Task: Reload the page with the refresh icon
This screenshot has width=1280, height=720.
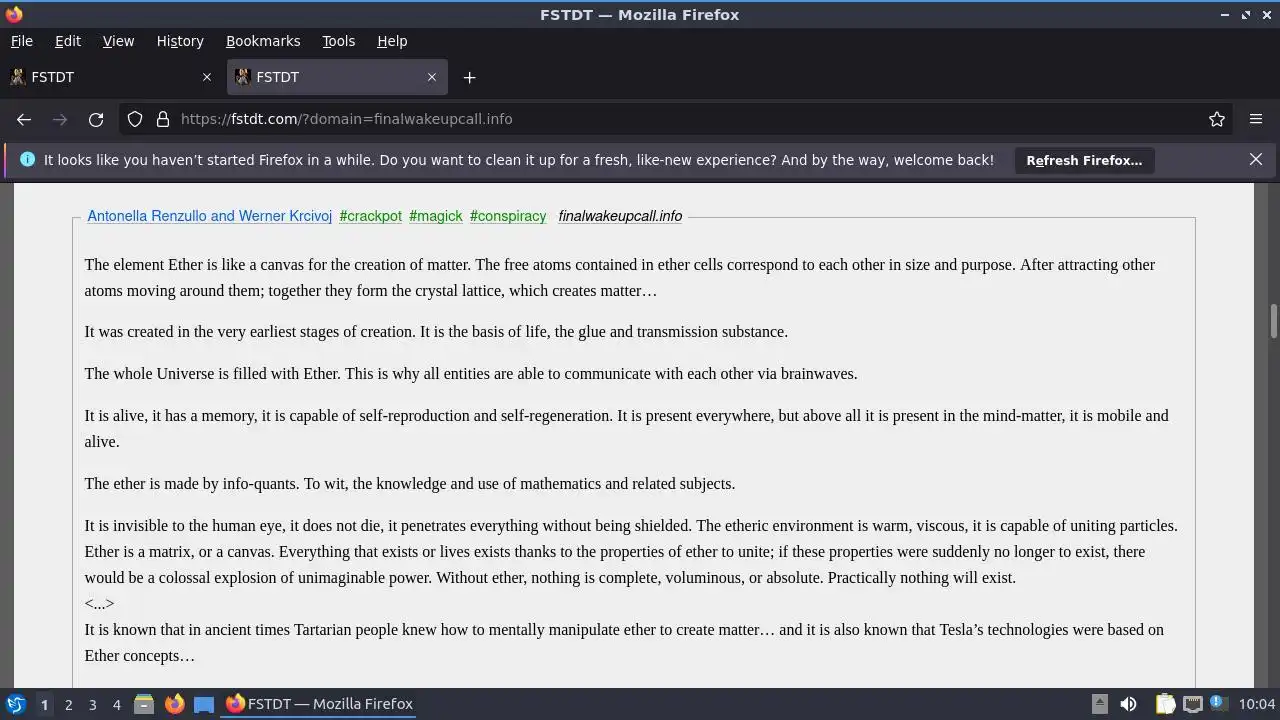Action: tap(96, 119)
